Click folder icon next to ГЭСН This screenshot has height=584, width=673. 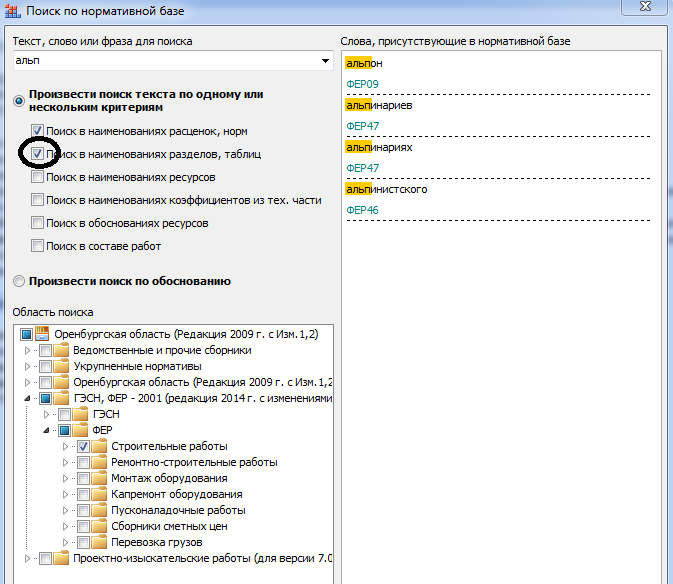click(x=80, y=414)
